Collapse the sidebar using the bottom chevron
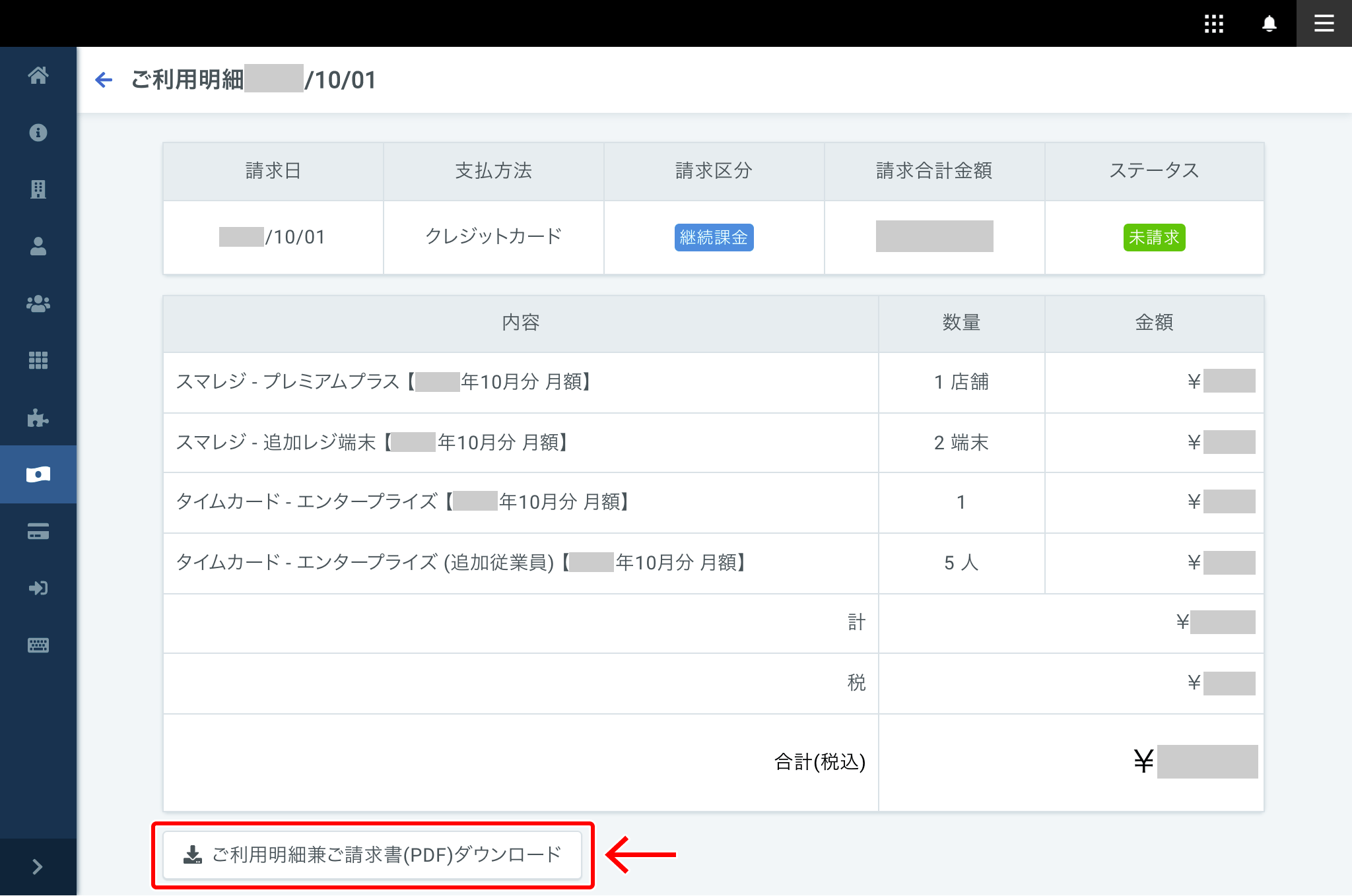This screenshot has width=1352, height=896. [38, 866]
